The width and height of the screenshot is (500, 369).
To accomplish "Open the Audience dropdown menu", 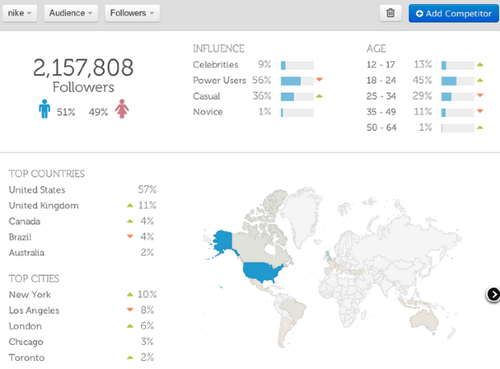I will coord(71,13).
